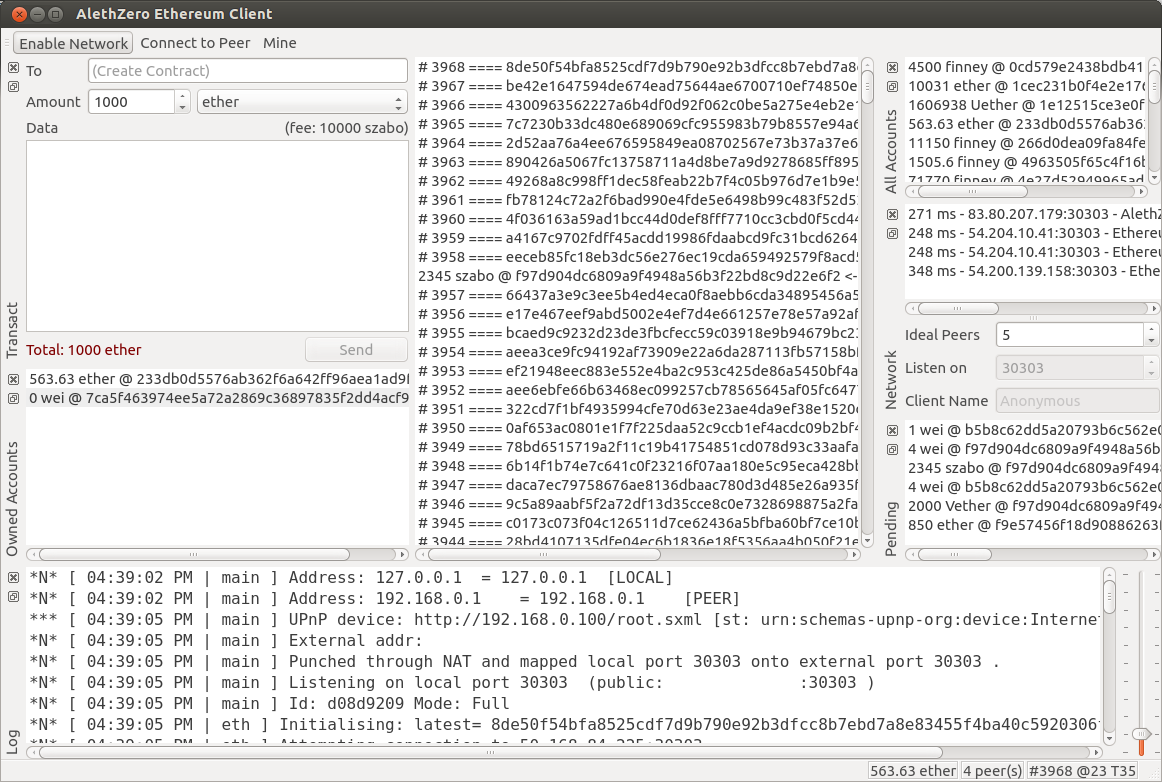Toggle Mine in the toolbar
The width and height of the screenshot is (1162, 782).
[279, 43]
